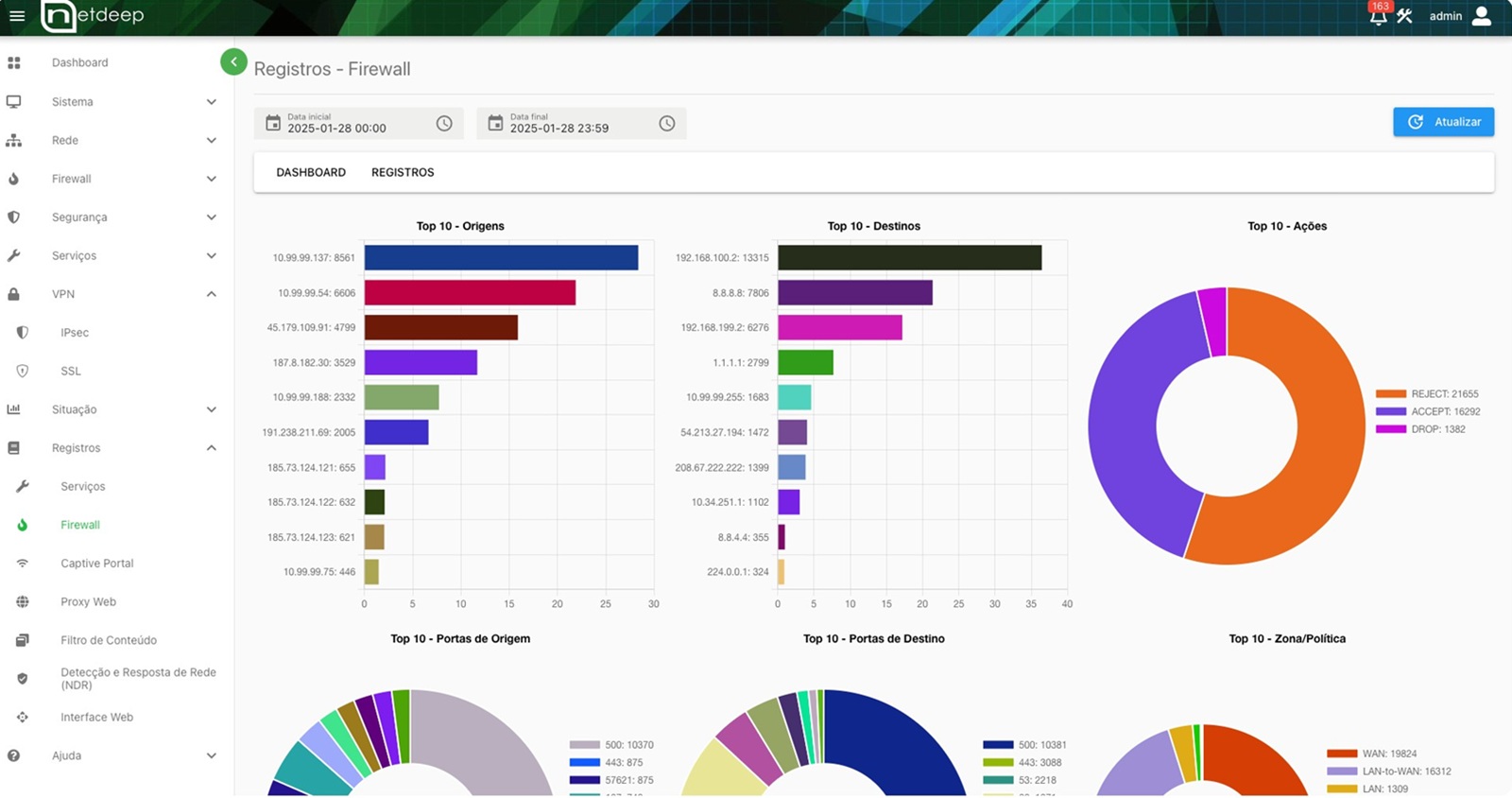The image size is (1512, 798).
Task: Expand the Rede menu chevron
Action: [212, 140]
